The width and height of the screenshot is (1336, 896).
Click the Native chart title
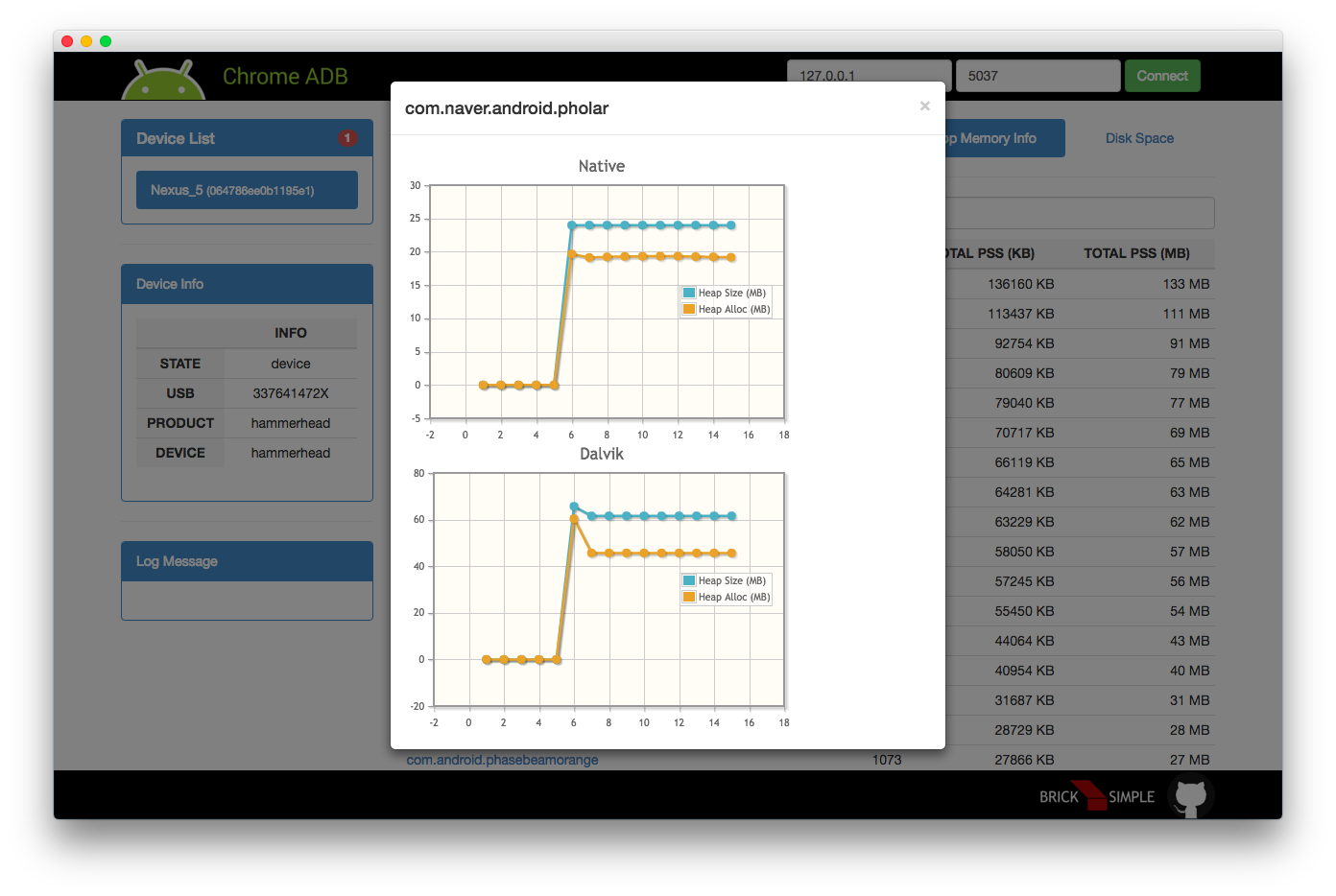602,166
